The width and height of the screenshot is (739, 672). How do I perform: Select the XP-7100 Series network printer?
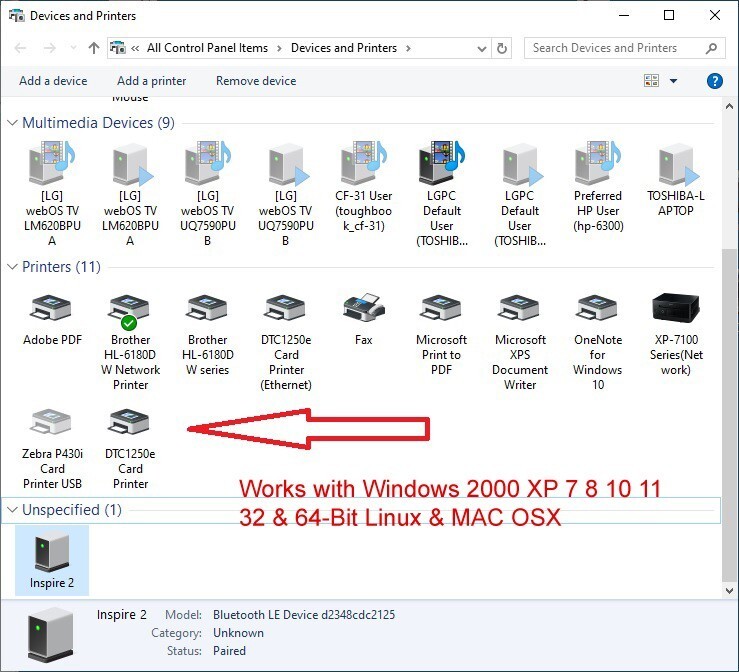(x=675, y=312)
